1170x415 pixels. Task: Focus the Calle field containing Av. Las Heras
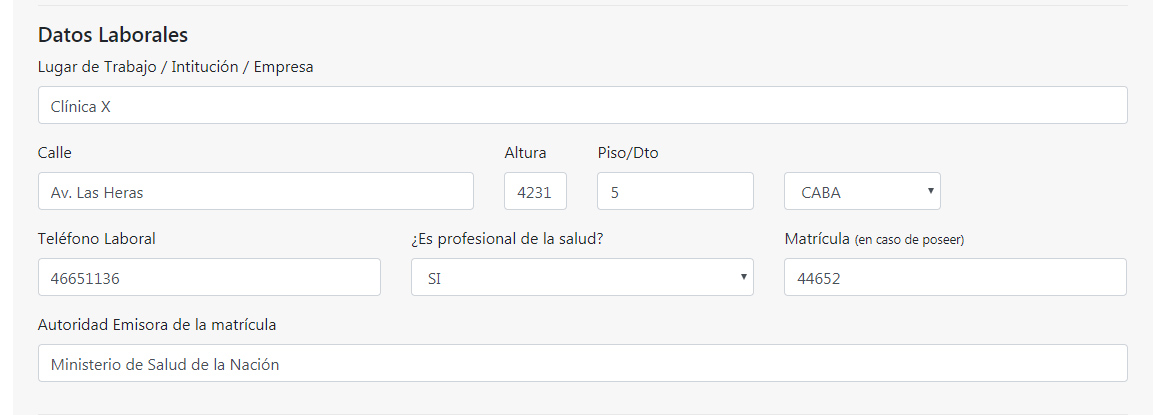click(x=255, y=191)
